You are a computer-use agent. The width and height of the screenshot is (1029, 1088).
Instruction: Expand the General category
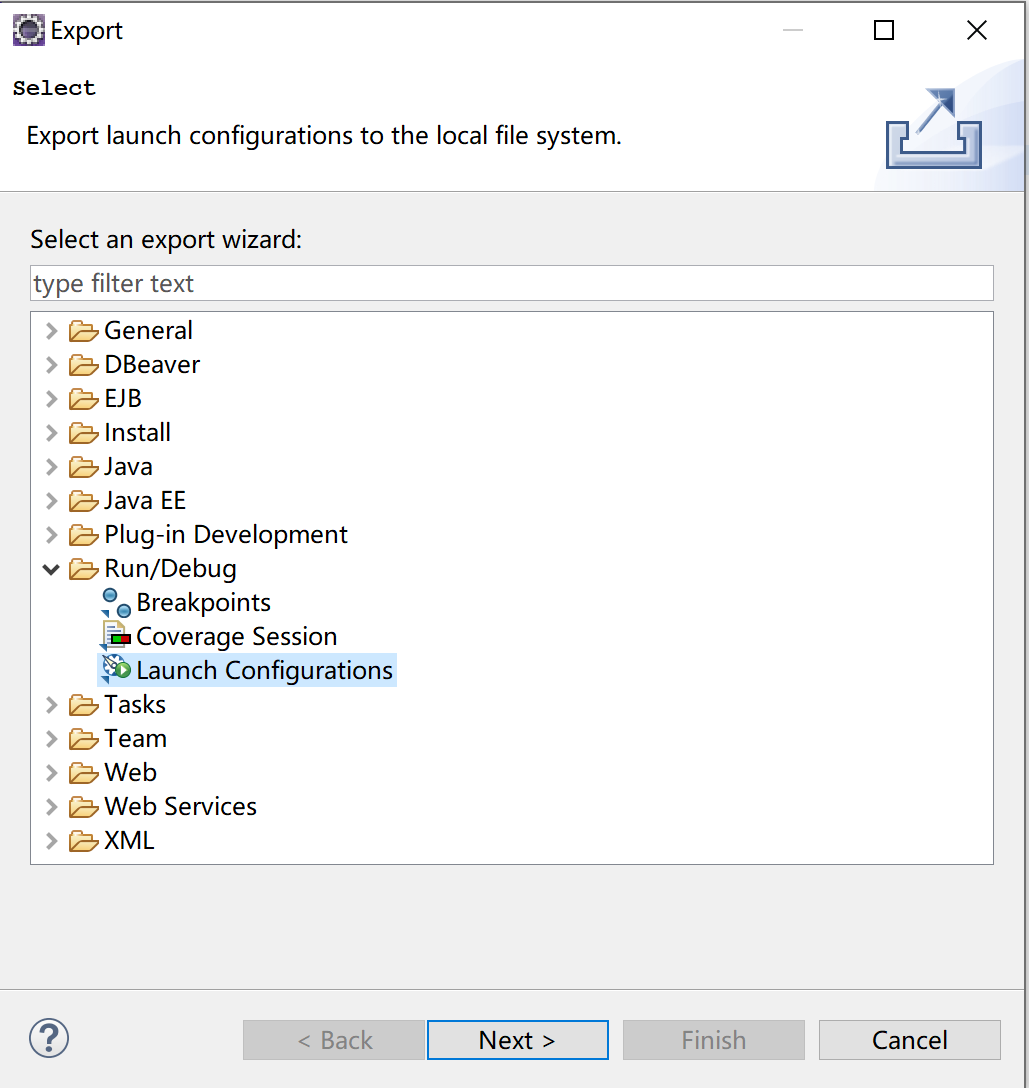(x=51, y=331)
